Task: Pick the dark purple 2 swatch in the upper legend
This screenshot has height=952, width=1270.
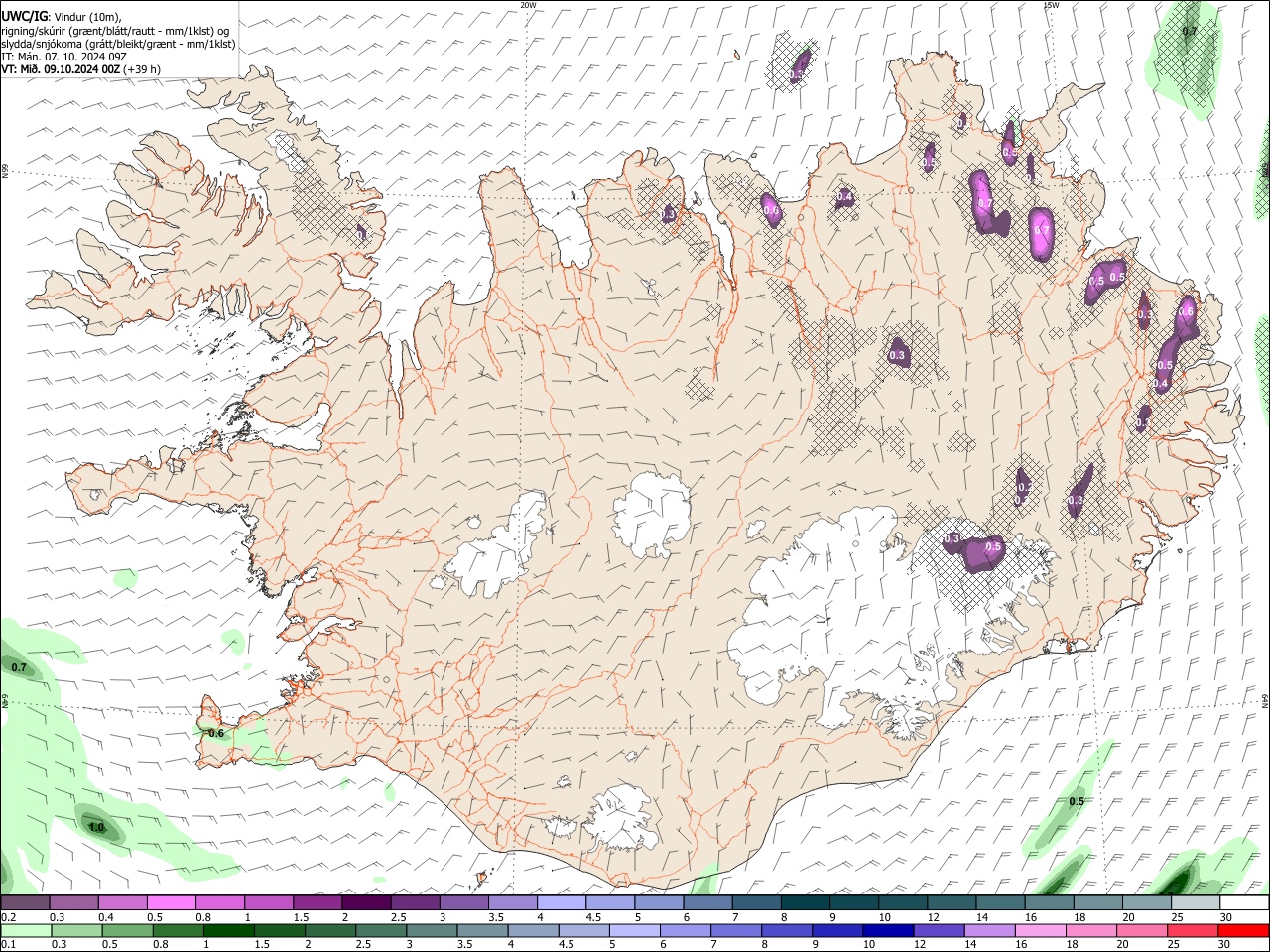Action: (x=366, y=903)
